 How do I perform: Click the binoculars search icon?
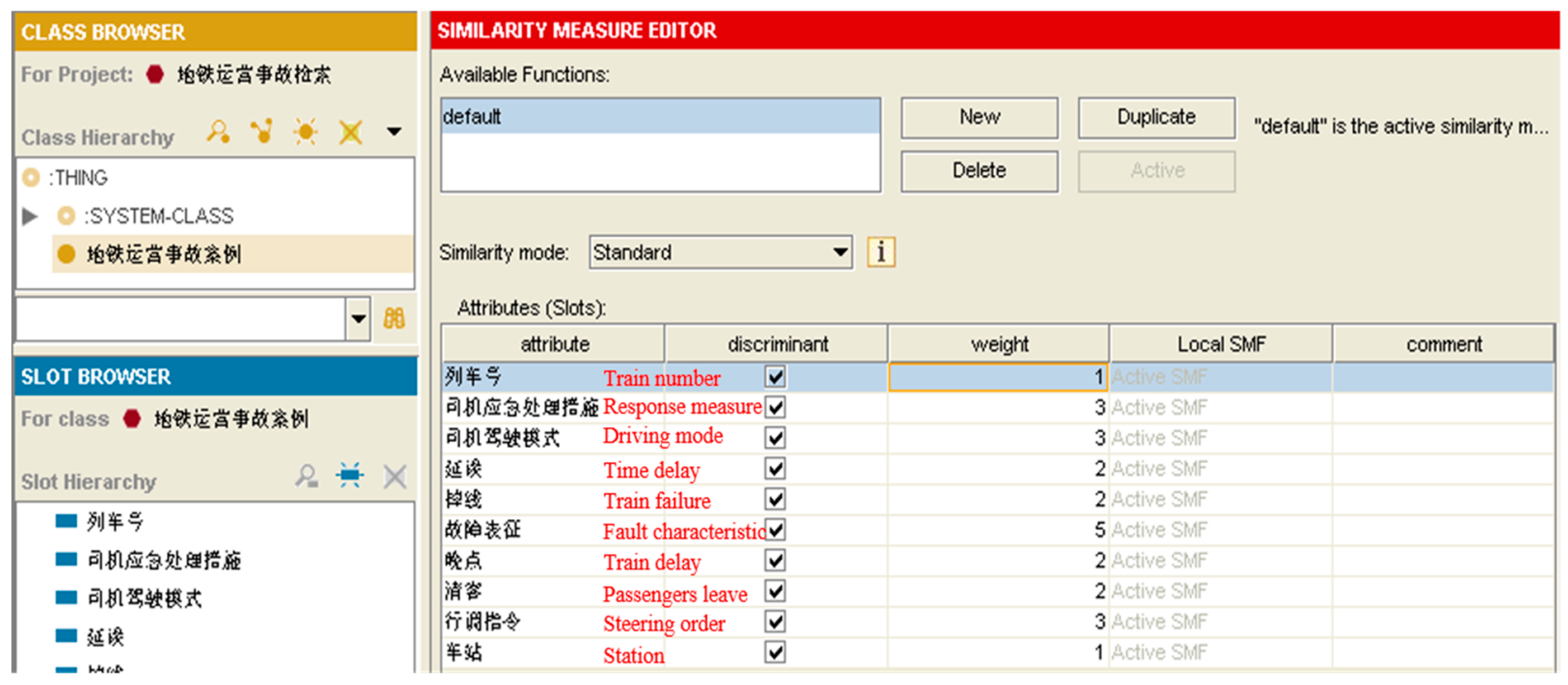pos(394,318)
